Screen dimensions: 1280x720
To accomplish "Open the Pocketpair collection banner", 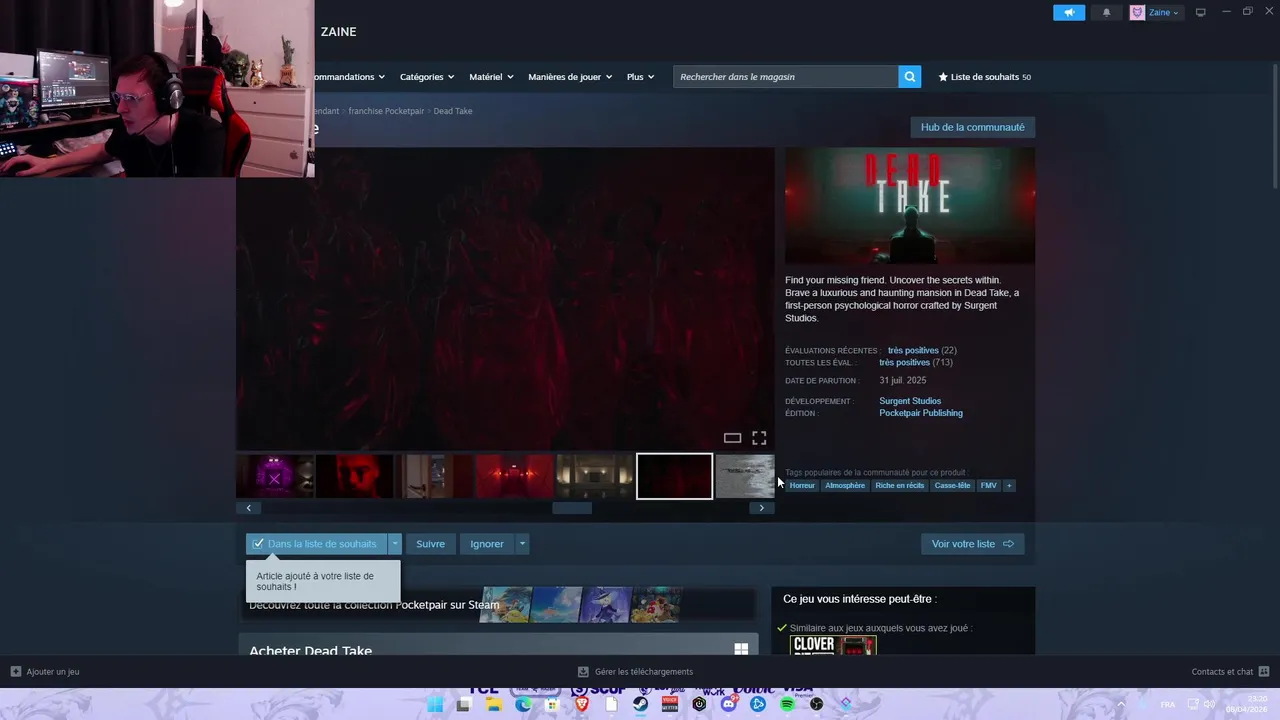I will [497, 605].
